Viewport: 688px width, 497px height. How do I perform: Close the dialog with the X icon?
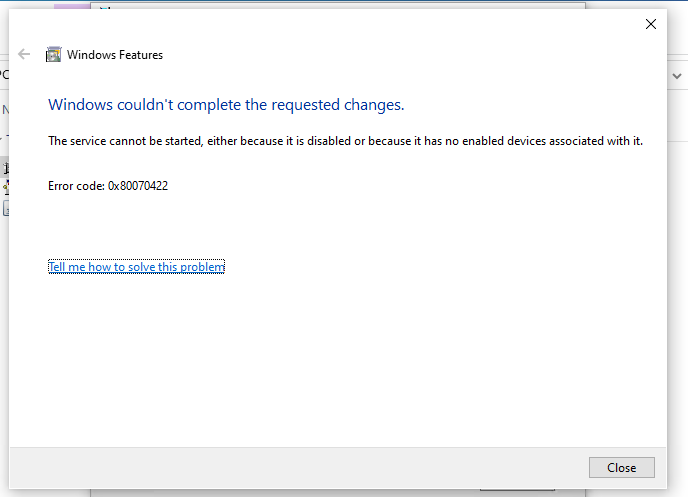click(651, 24)
